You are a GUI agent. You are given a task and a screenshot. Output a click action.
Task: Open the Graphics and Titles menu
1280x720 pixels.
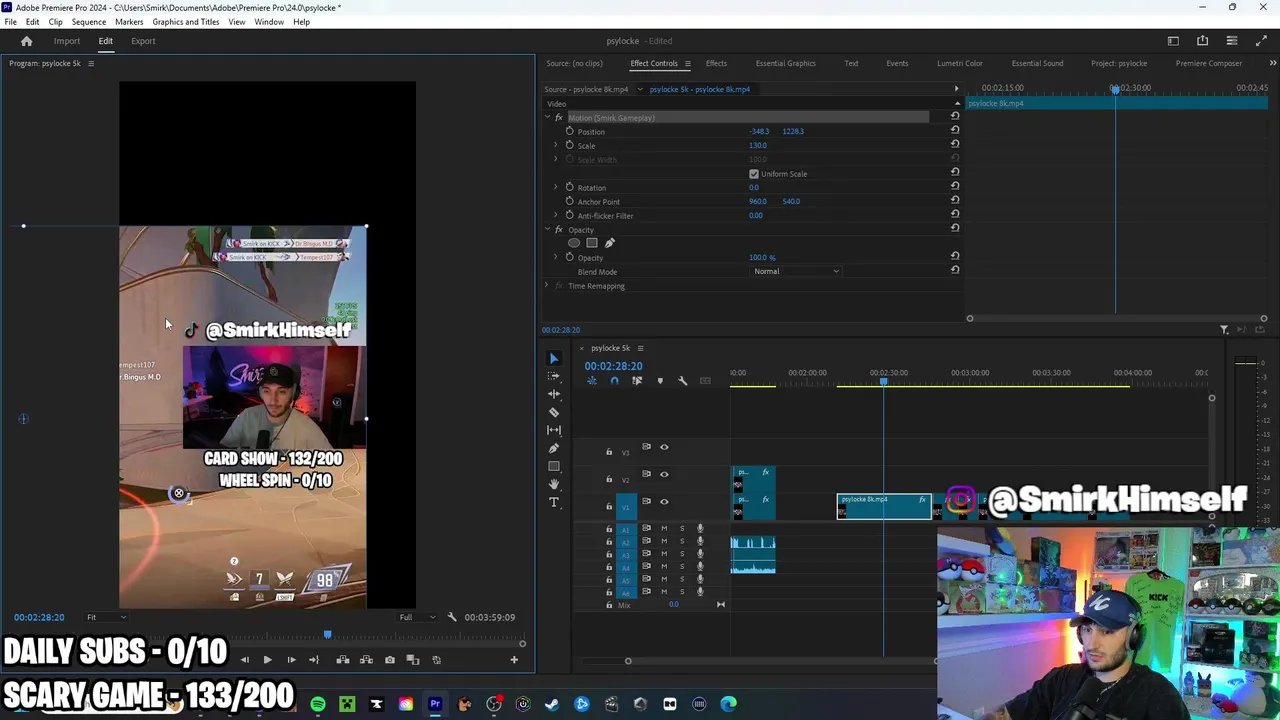pos(185,22)
